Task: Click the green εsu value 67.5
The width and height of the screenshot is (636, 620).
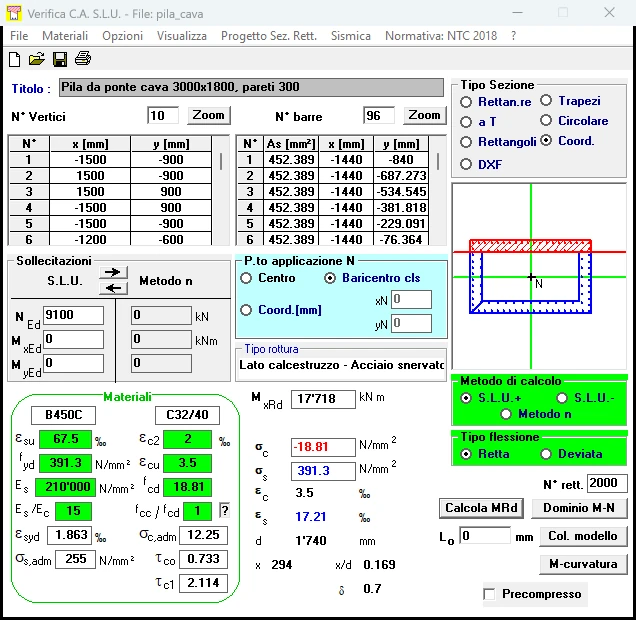Action: click(65, 439)
